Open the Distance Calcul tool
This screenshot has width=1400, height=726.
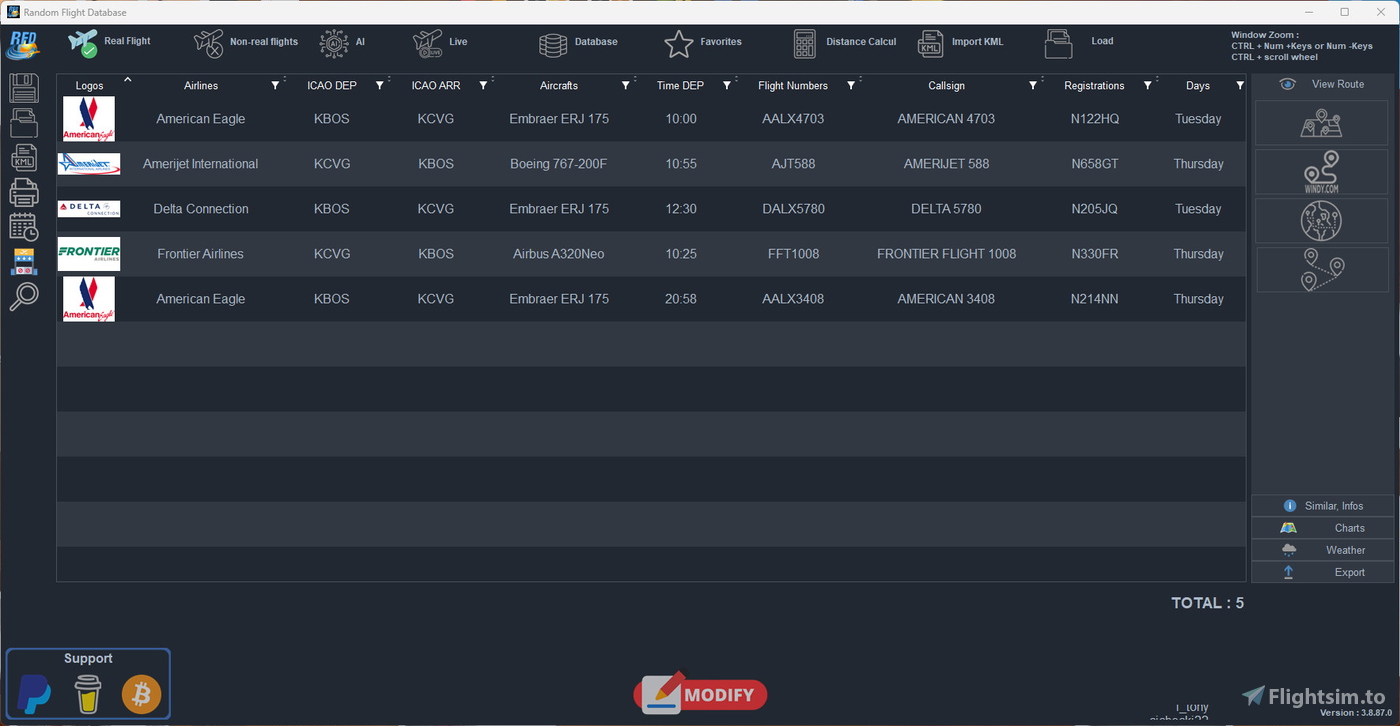tap(805, 43)
